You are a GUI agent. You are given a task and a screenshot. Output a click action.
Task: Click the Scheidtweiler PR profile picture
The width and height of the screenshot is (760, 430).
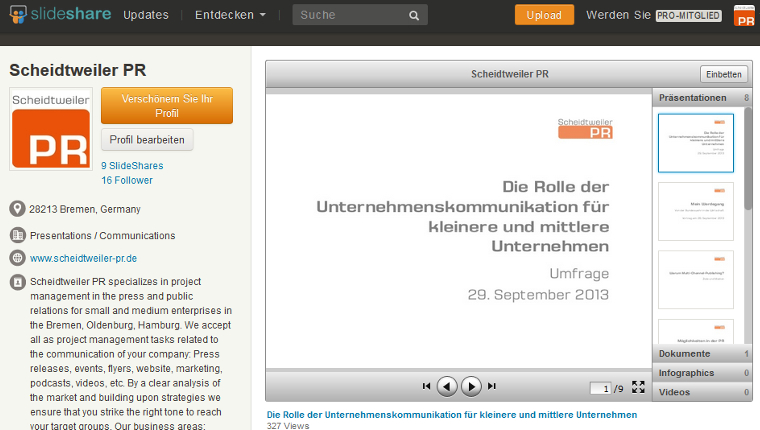pyautogui.click(x=51, y=129)
